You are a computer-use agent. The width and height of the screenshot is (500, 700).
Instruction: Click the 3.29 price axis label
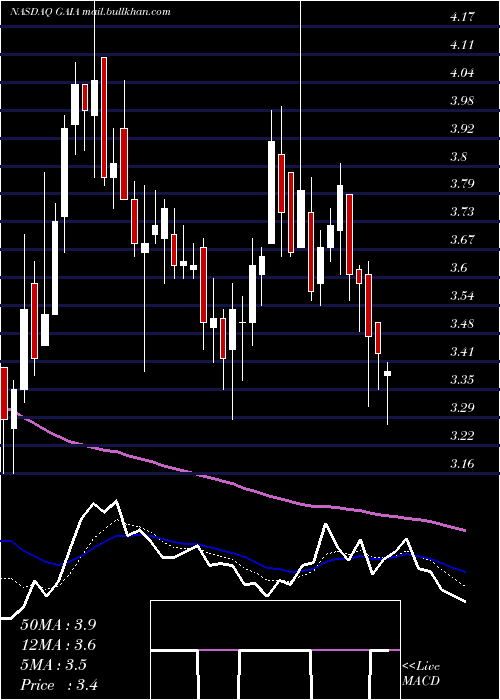click(463, 407)
